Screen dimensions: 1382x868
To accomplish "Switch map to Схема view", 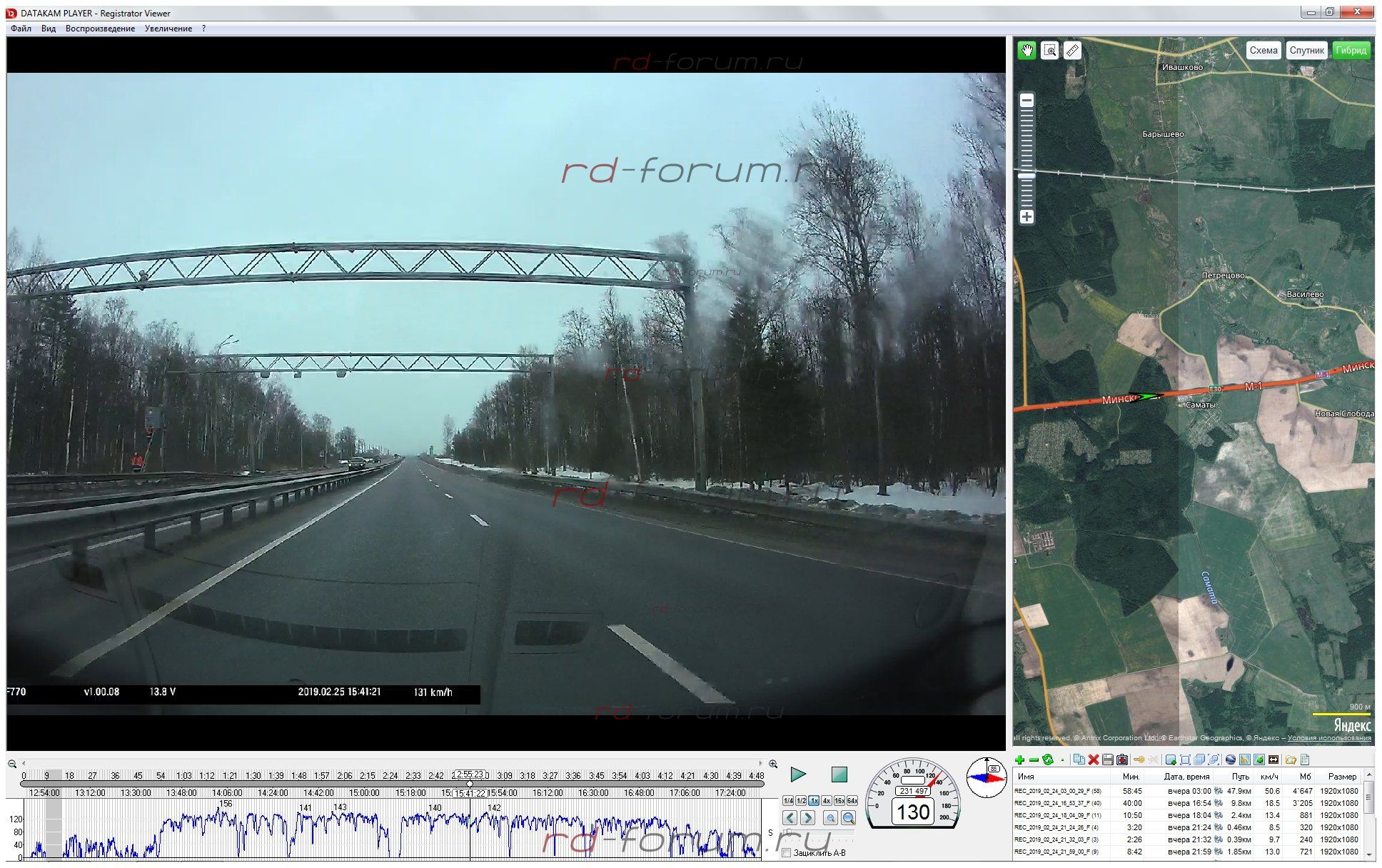I will click(1263, 50).
